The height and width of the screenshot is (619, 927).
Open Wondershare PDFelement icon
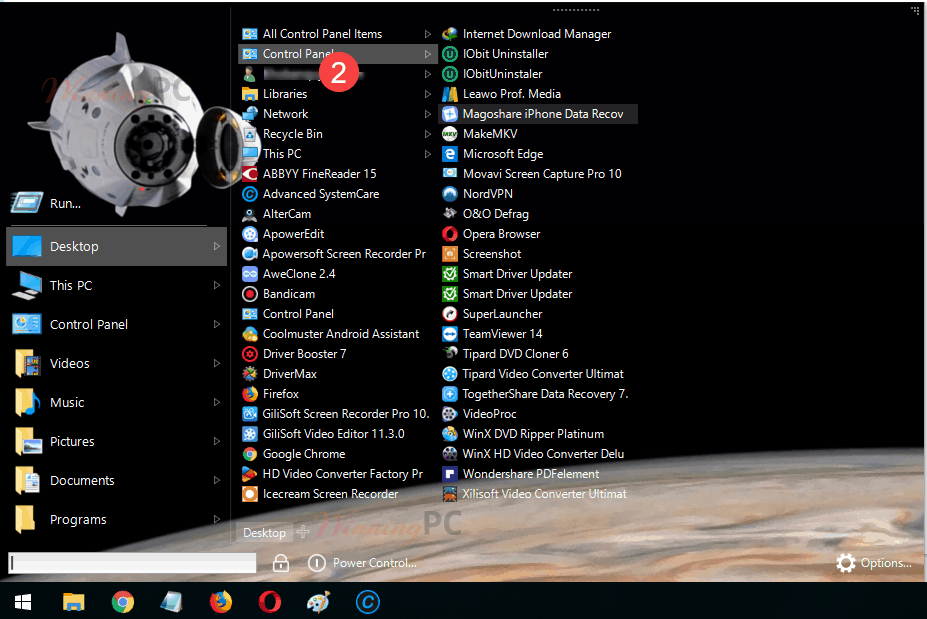(450, 474)
